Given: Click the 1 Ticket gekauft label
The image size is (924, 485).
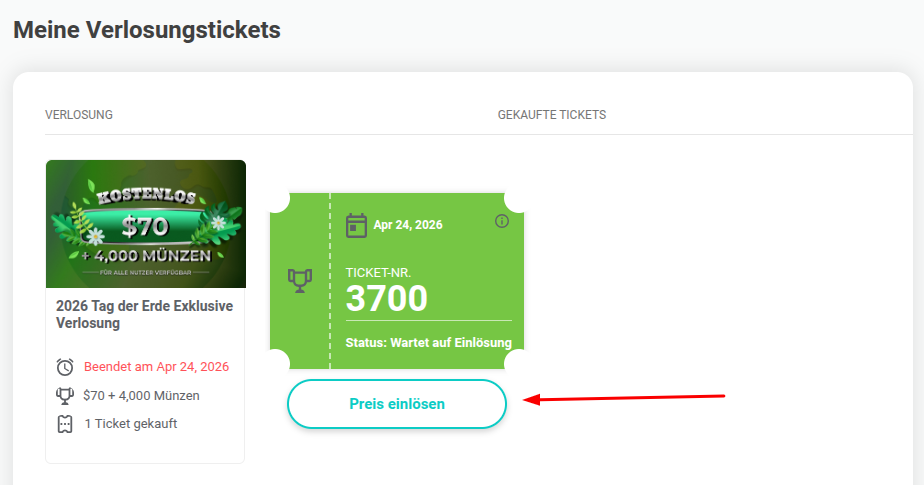Looking at the screenshot, I should pos(131,424).
